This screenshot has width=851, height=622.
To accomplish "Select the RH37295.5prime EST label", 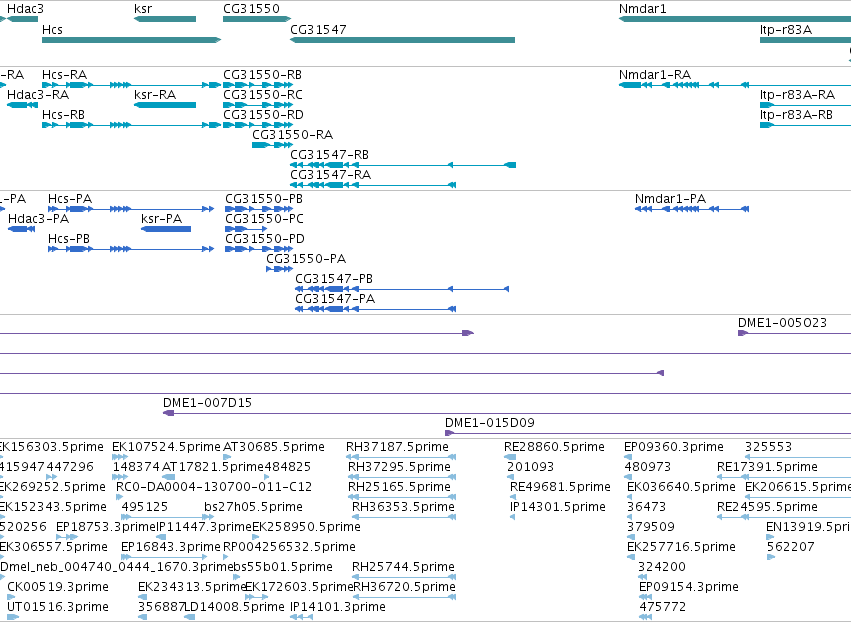I will pyautogui.click(x=399, y=467).
